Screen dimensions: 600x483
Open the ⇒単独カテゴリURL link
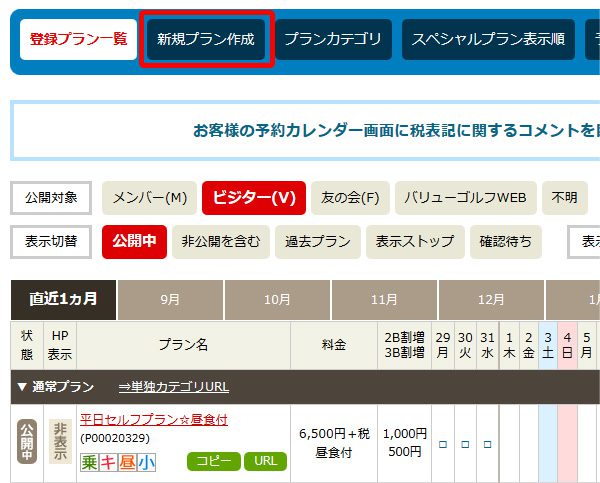(174, 387)
